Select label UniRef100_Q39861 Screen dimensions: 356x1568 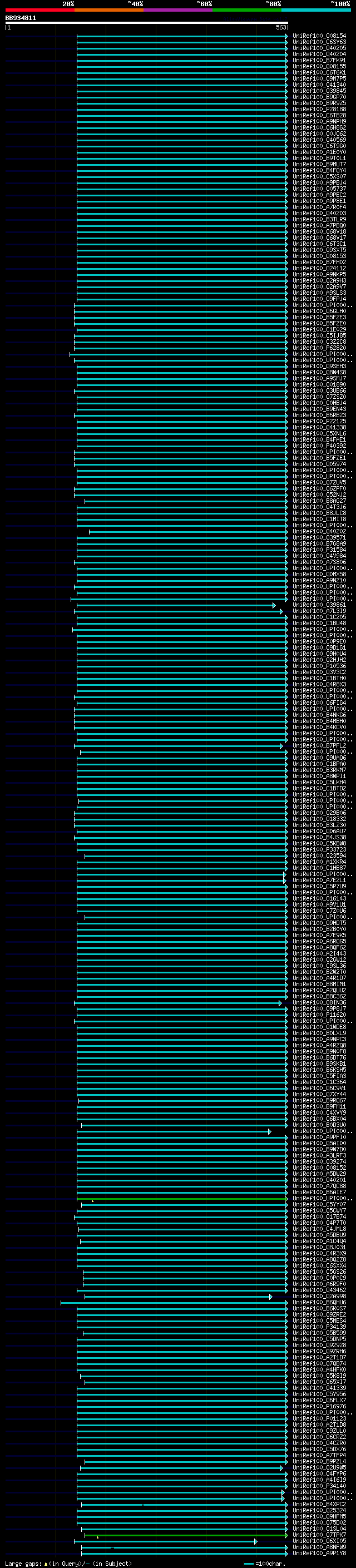319,605
